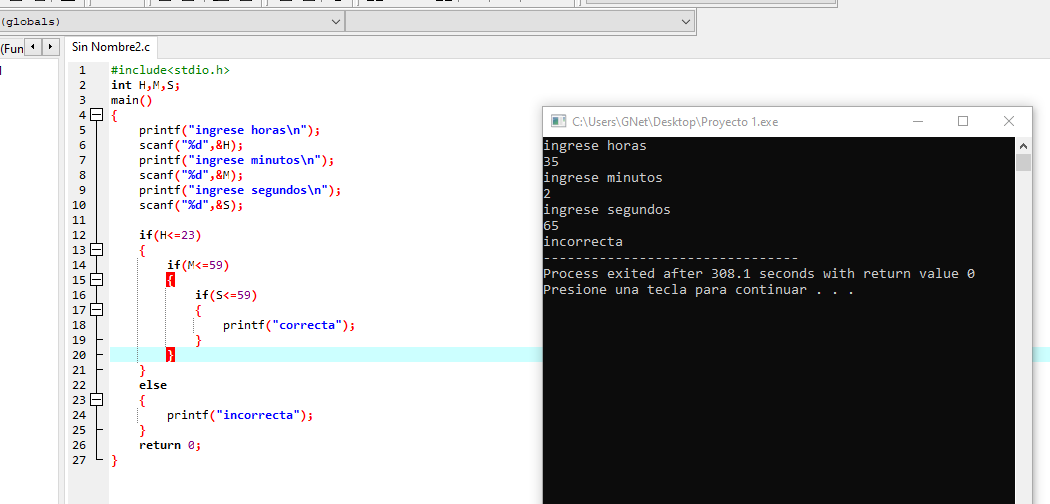
Task: Click 'ingrese horas' output in console
Action: (595, 145)
